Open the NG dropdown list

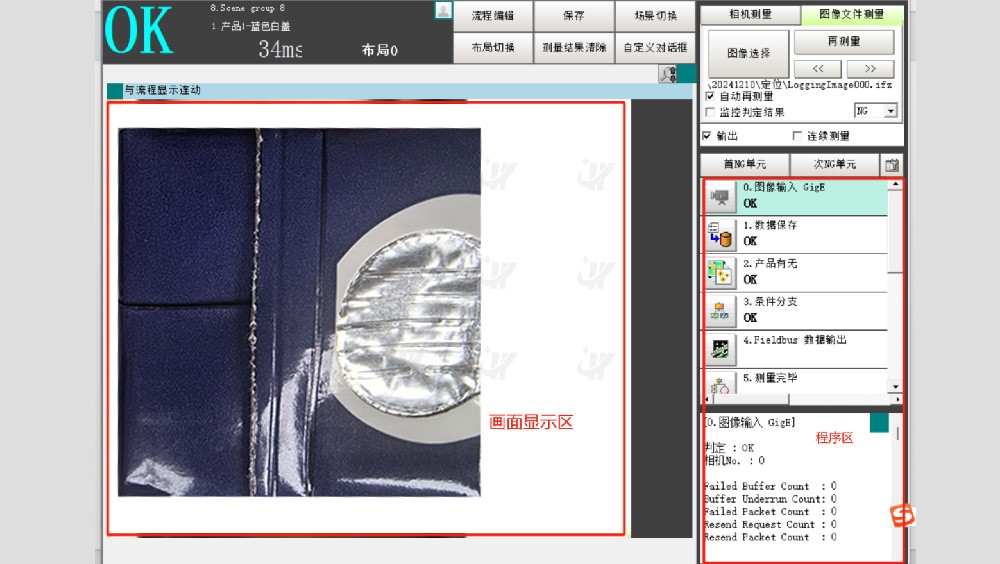click(890, 111)
